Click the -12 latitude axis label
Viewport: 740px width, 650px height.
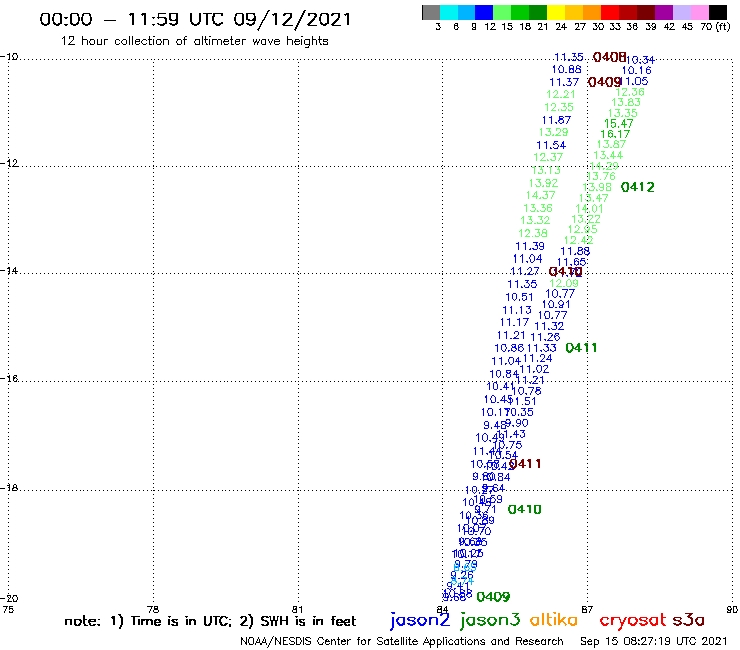(x=9, y=163)
